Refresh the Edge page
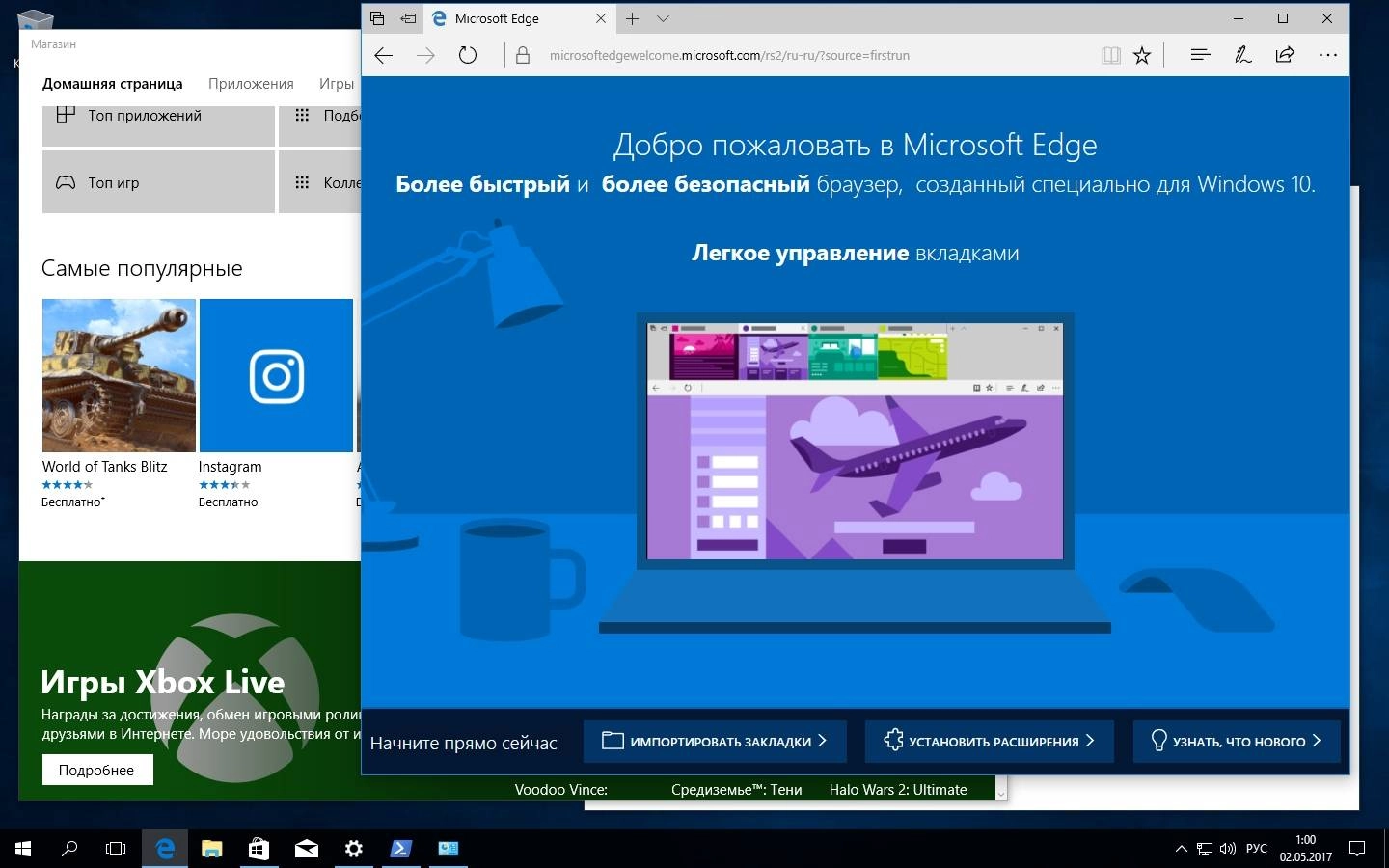This screenshot has width=1389, height=868. click(468, 55)
